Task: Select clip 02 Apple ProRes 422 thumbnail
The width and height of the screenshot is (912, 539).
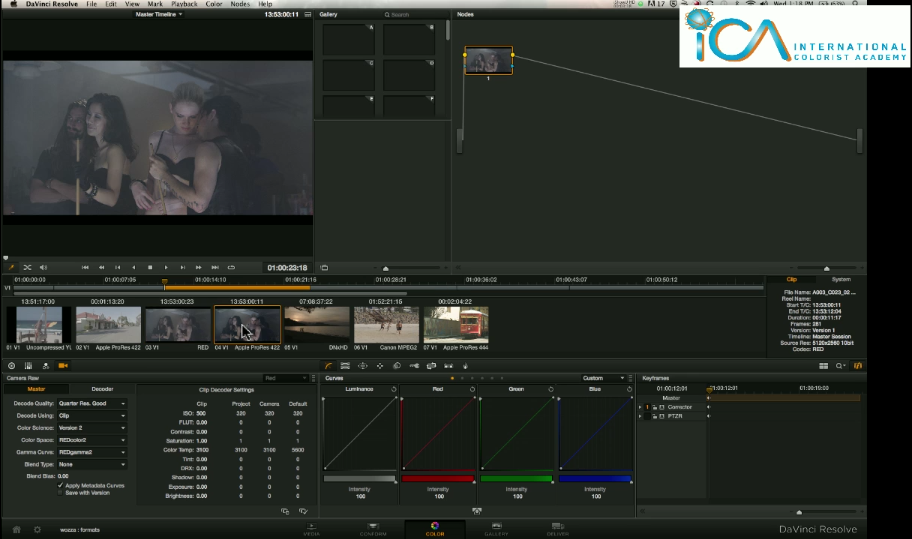Action: (x=108, y=325)
